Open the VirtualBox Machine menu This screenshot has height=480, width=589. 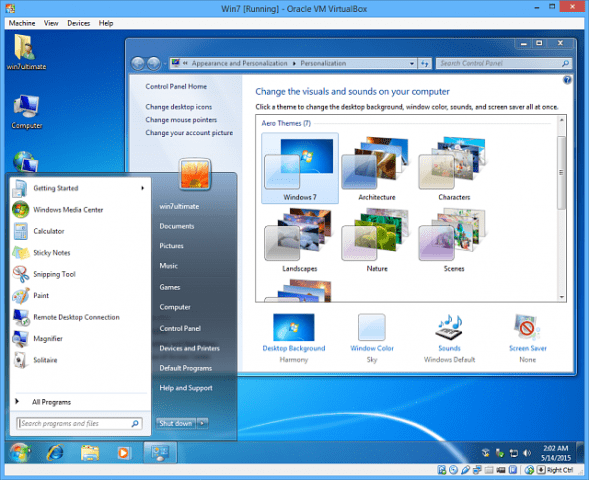22,23
